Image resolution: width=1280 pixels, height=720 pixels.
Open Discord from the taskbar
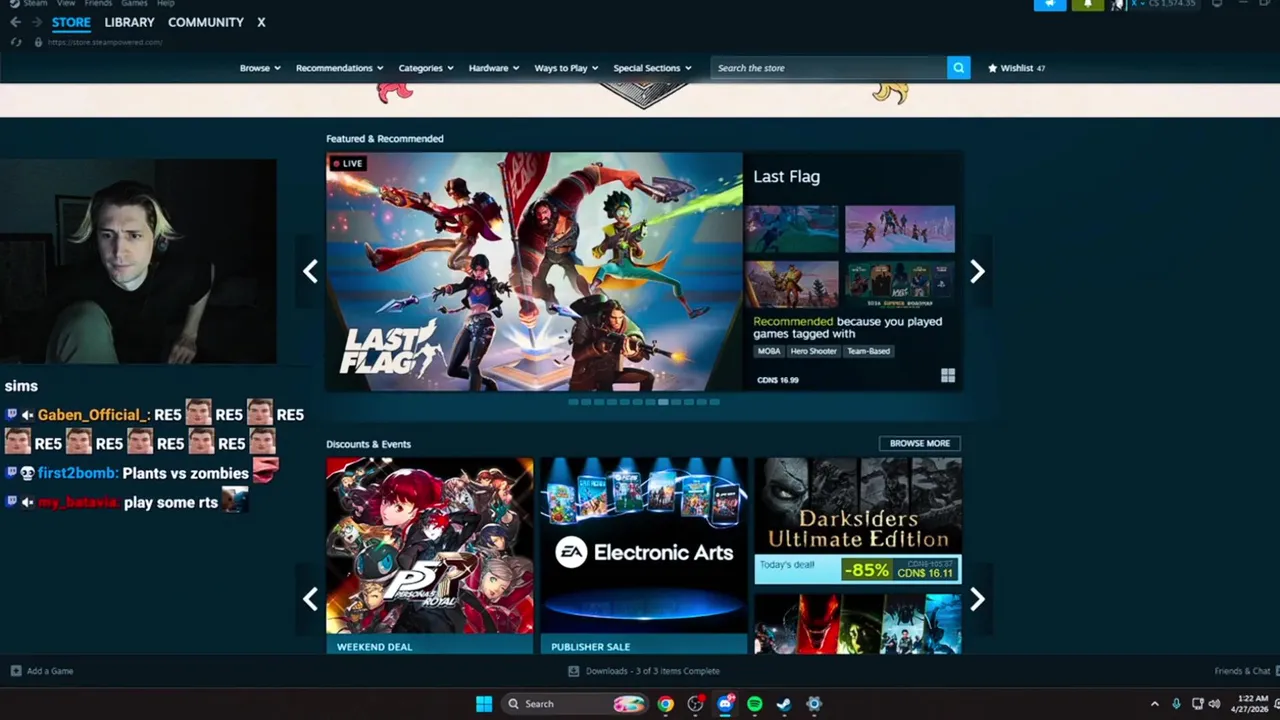pos(725,704)
